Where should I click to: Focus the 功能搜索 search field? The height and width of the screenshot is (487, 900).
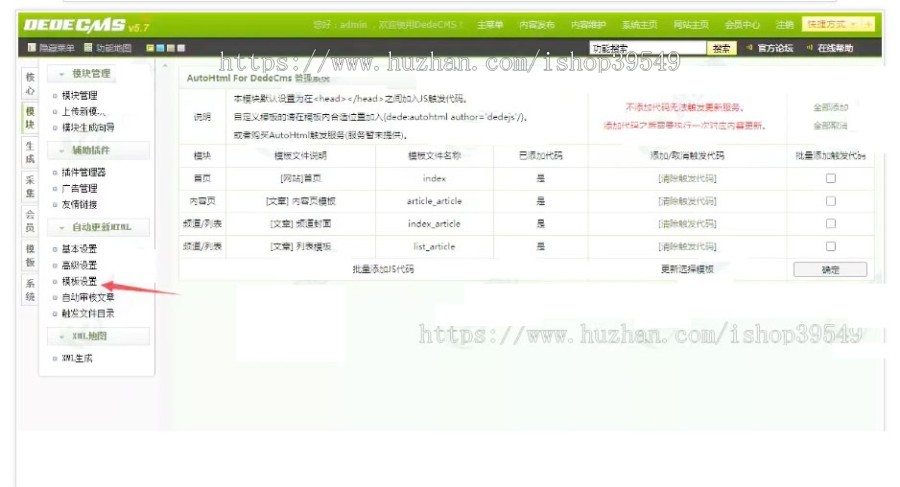coord(647,48)
